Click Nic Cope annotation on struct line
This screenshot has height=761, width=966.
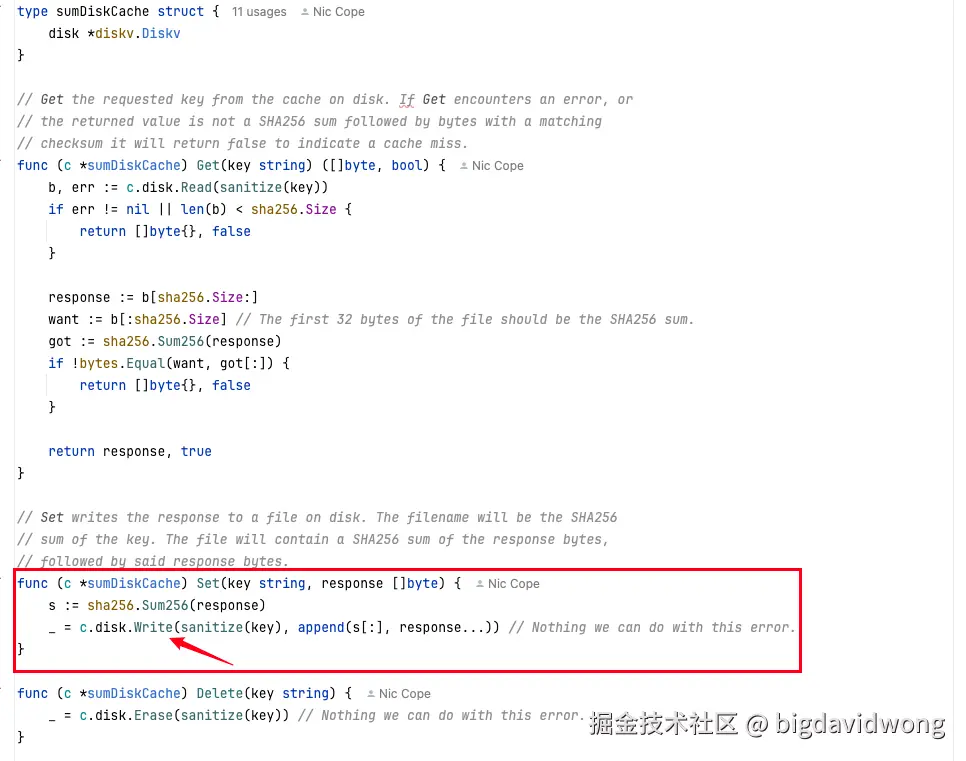pyautogui.click(x=338, y=12)
